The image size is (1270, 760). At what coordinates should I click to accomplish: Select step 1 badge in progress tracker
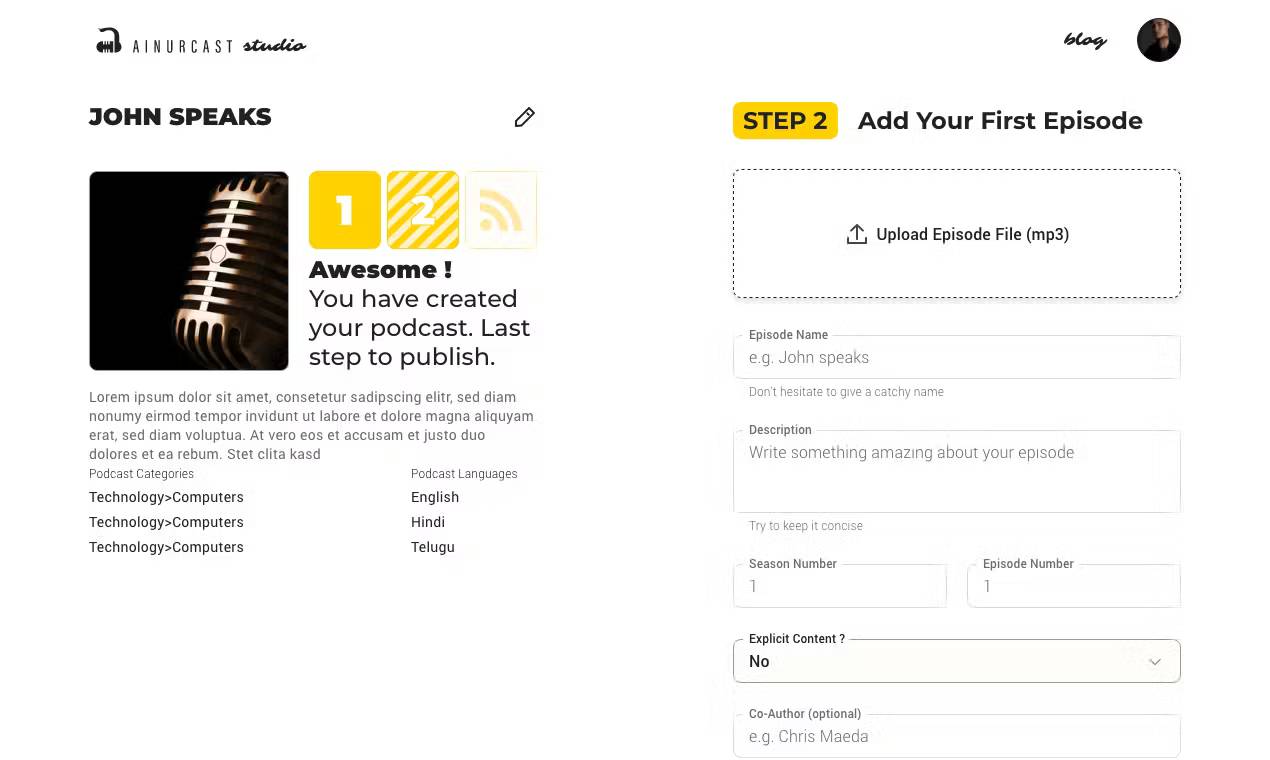tap(344, 210)
